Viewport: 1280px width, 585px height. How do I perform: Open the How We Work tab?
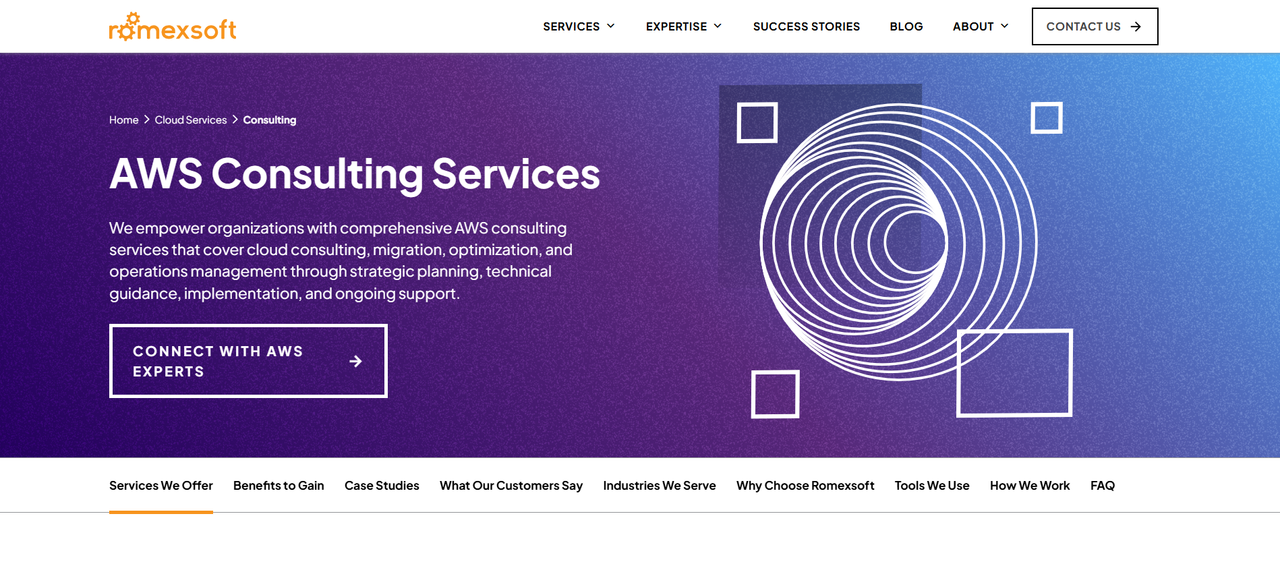click(1030, 486)
